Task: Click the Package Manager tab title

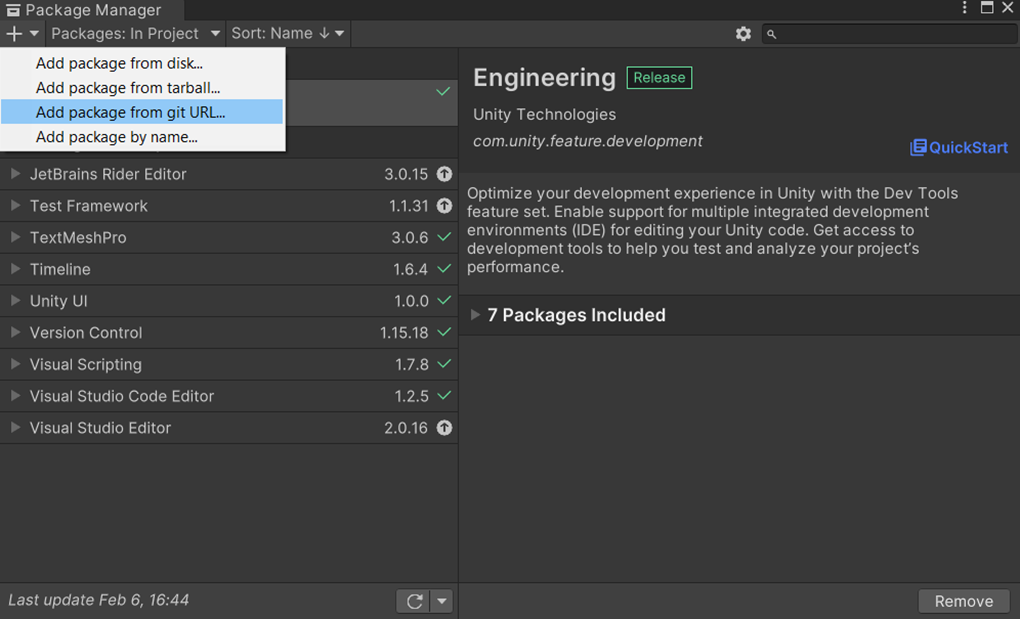Action: click(92, 10)
